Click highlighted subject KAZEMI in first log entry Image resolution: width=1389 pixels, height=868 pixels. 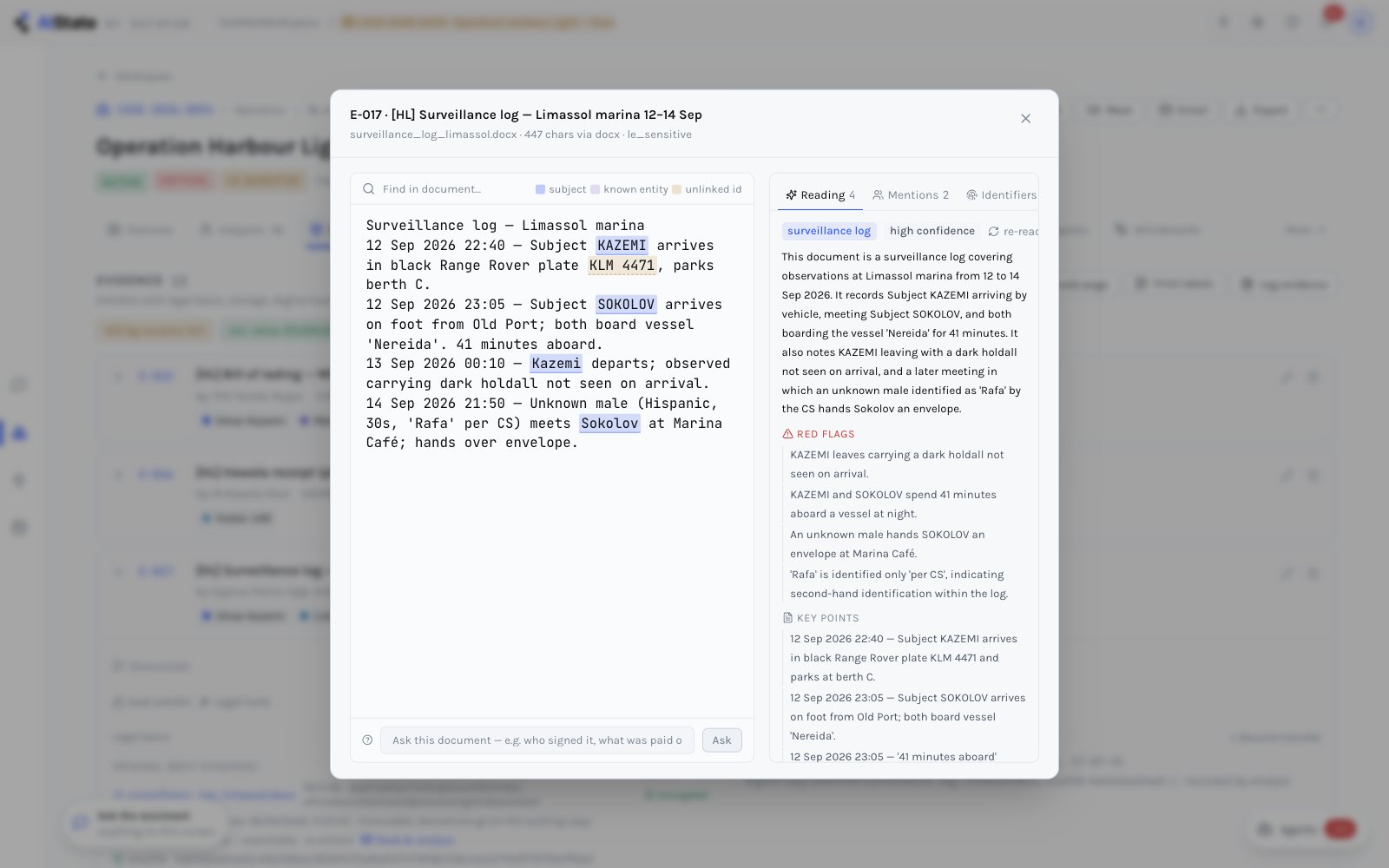622,246
